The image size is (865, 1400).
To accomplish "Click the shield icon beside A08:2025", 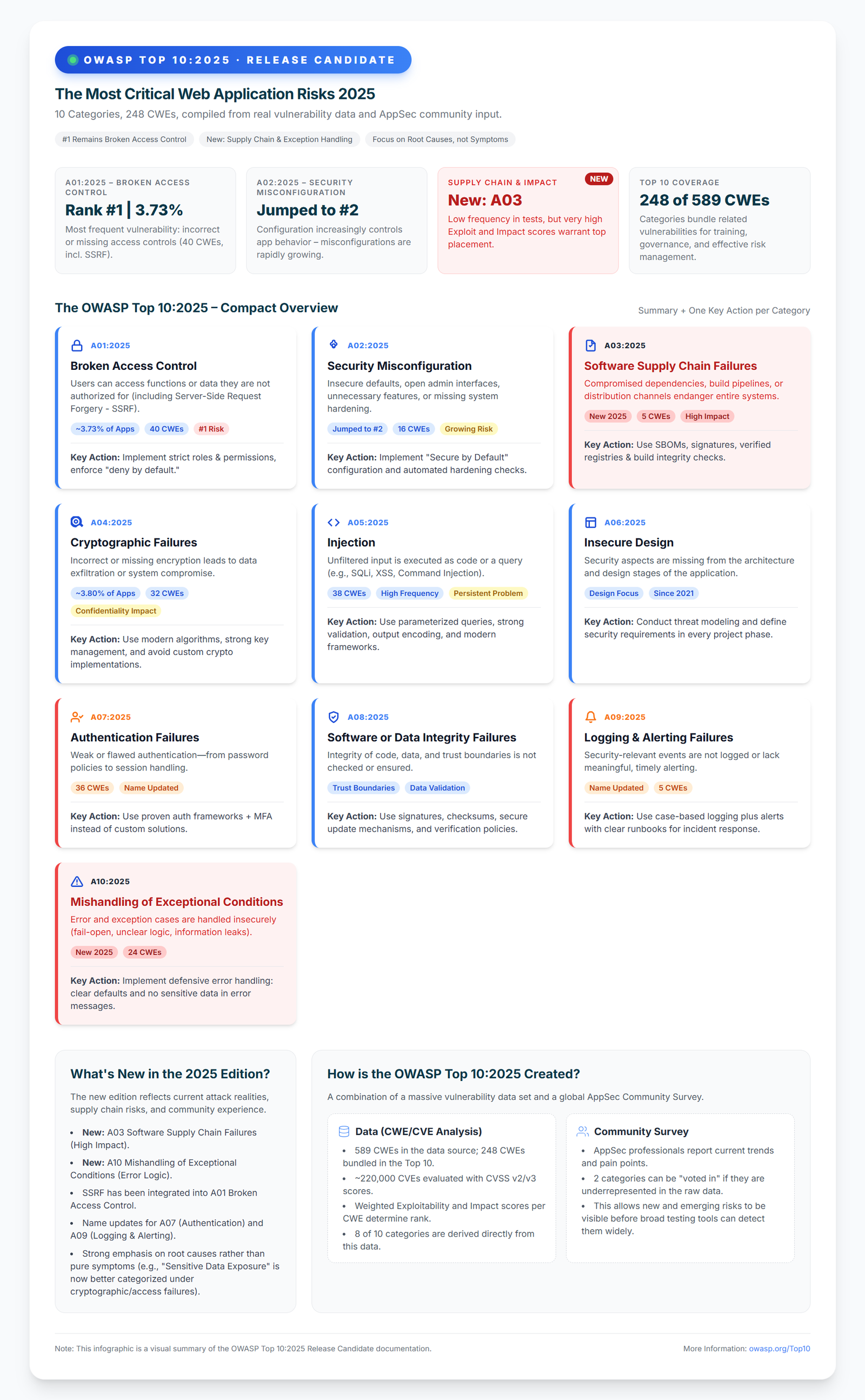I will [334, 717].
